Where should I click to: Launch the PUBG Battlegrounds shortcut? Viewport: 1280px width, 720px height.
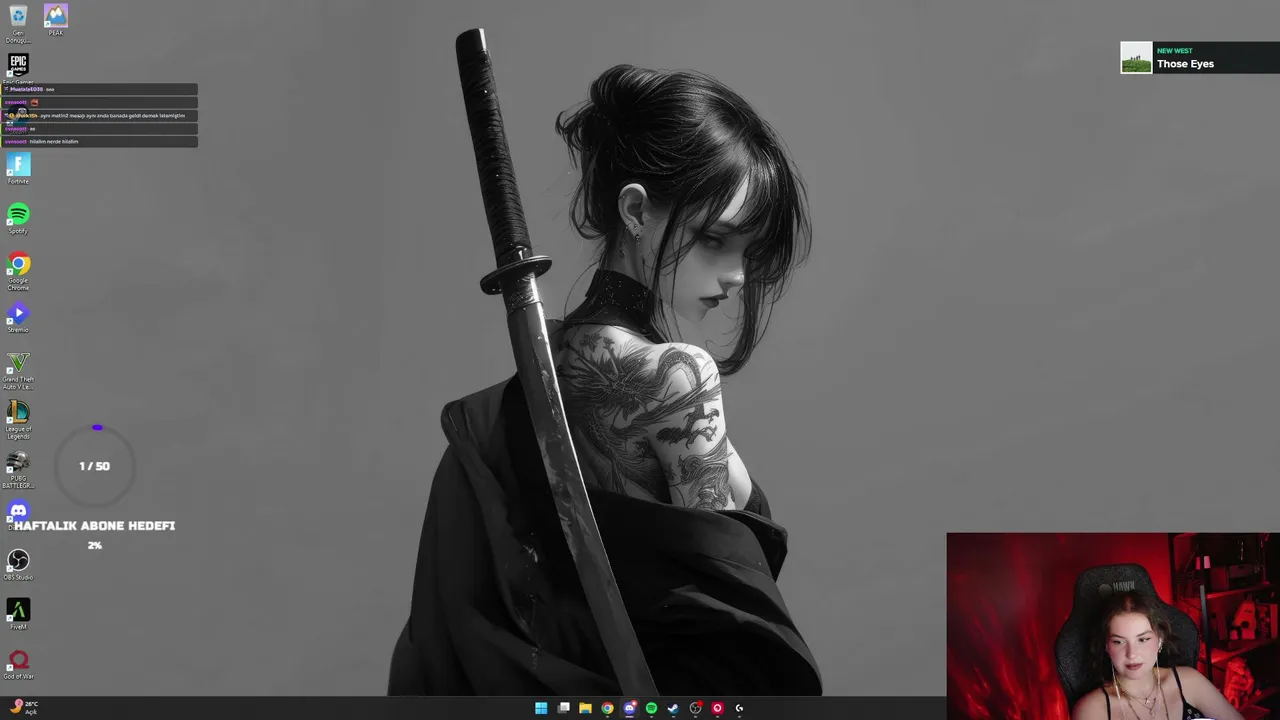tap(18, 470)
